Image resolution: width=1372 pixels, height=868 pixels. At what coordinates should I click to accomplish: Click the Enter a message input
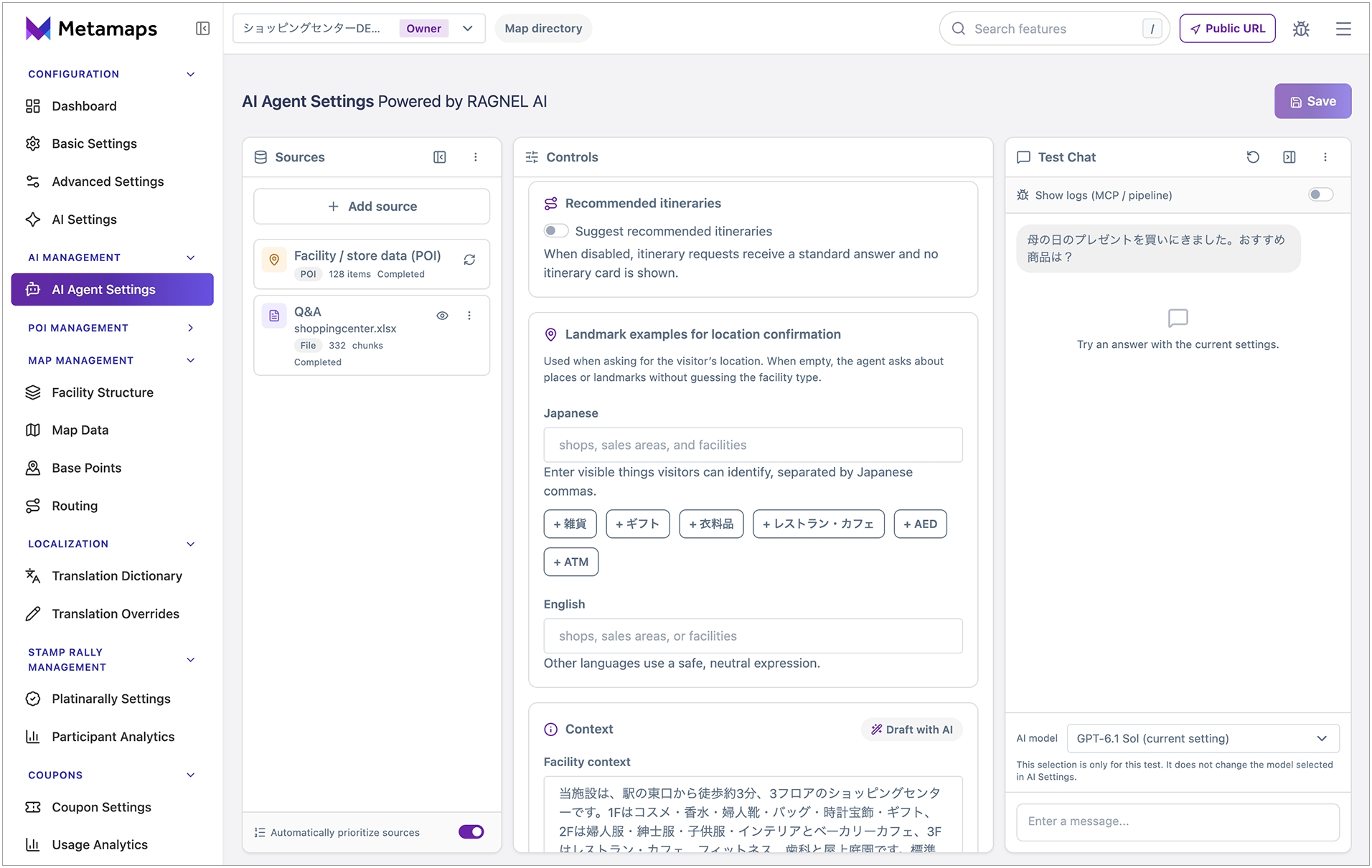pyautogui.click(x=1178, y=822)
